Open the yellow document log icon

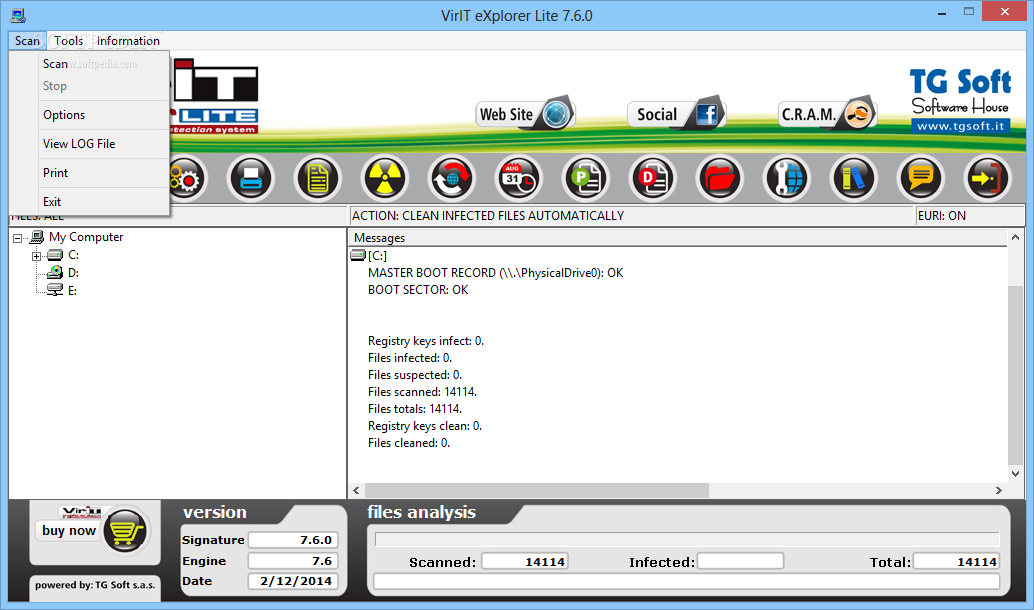pyautogui.click(x=318, y=178)
